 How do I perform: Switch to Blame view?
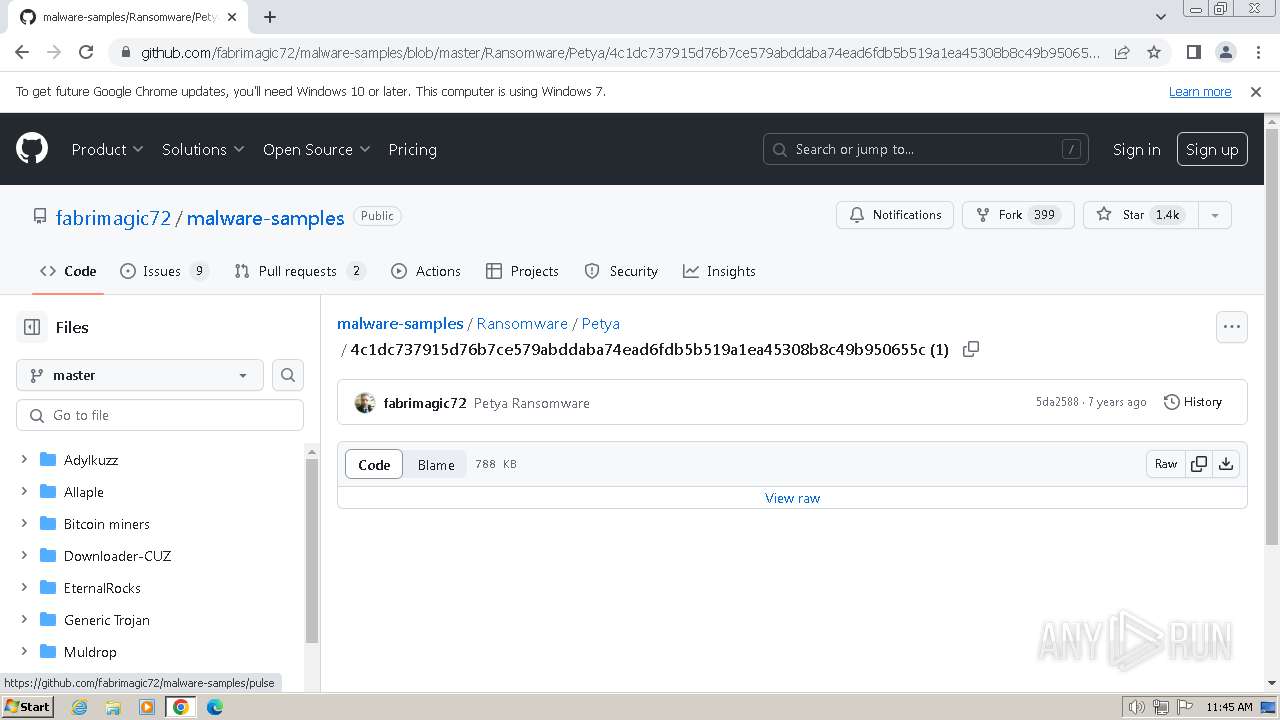click(436, 465)
